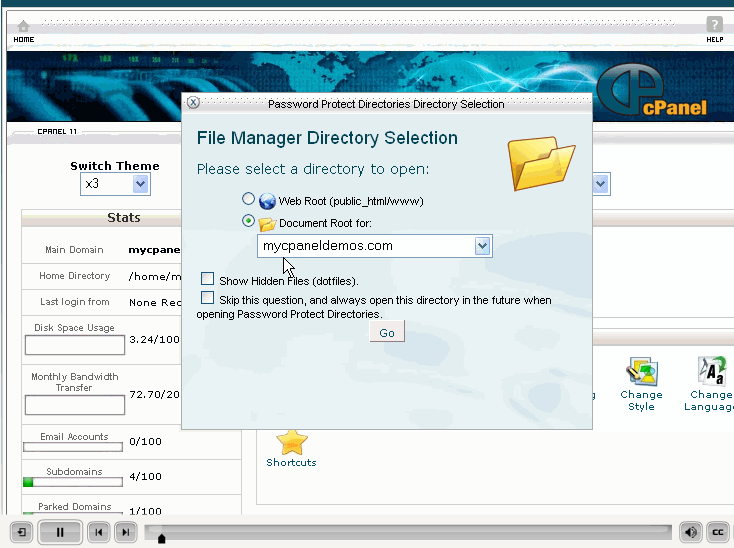
Task: Click the Change Style link text
Action: [641, 401]
